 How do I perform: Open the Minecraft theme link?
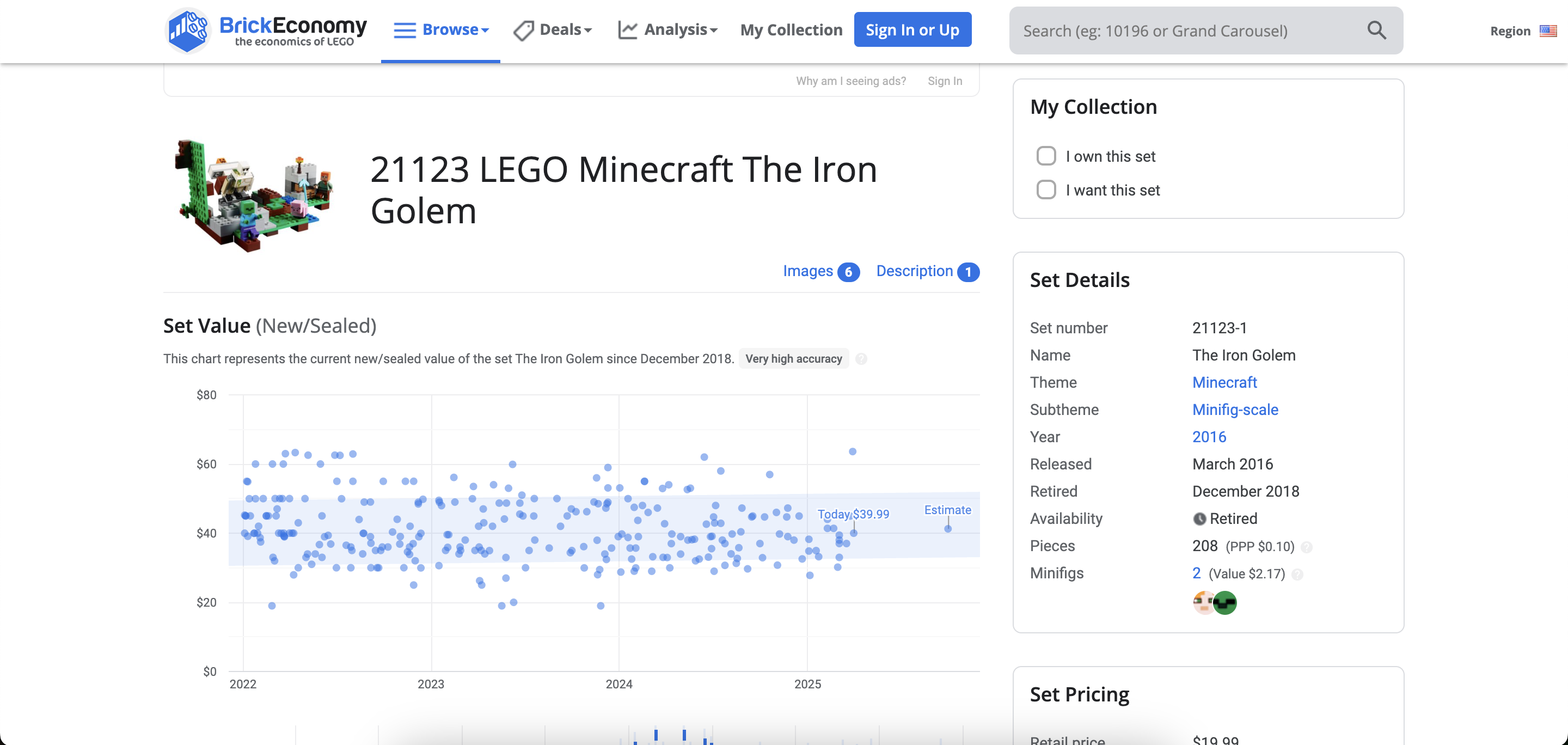pyautogui.click(x=1224, y=382)
